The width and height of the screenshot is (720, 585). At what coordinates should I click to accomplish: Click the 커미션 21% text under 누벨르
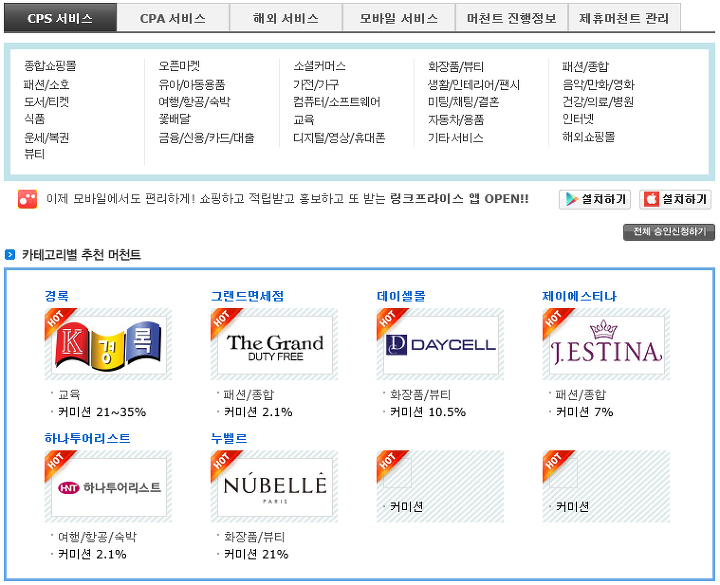coord(256,554)
